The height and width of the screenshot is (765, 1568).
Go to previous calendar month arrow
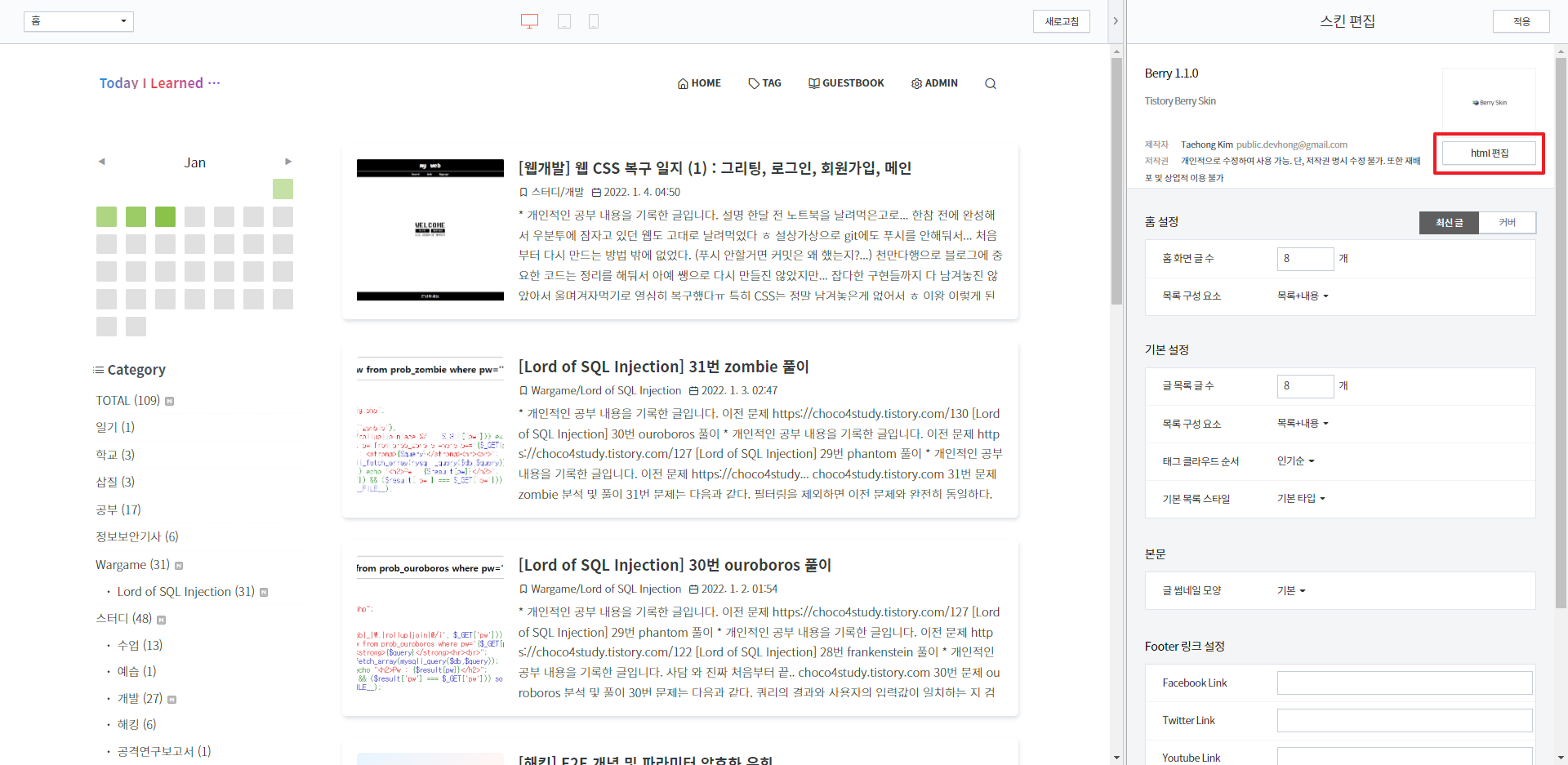[102, 162]
